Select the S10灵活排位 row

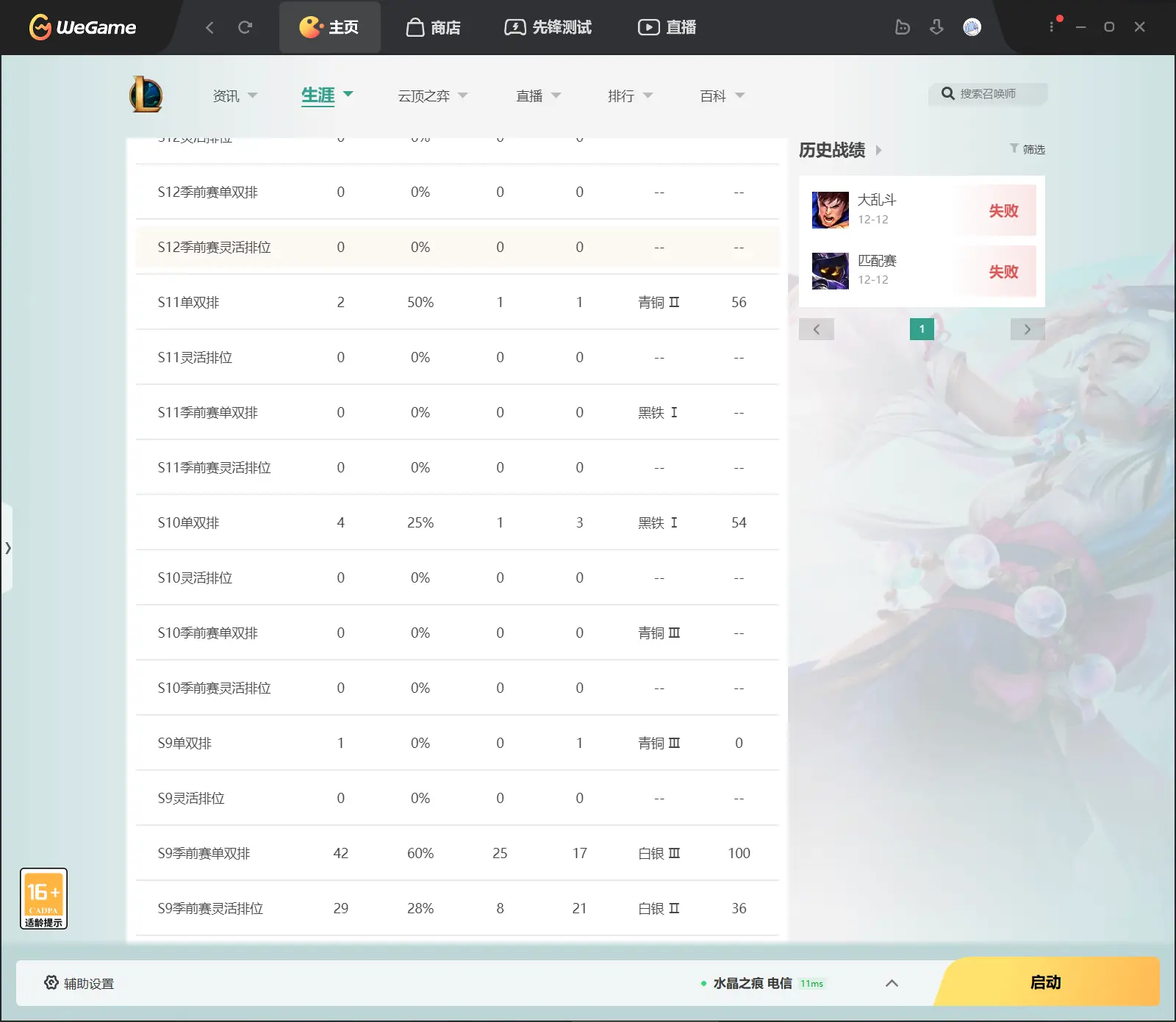tap(457, 577)
